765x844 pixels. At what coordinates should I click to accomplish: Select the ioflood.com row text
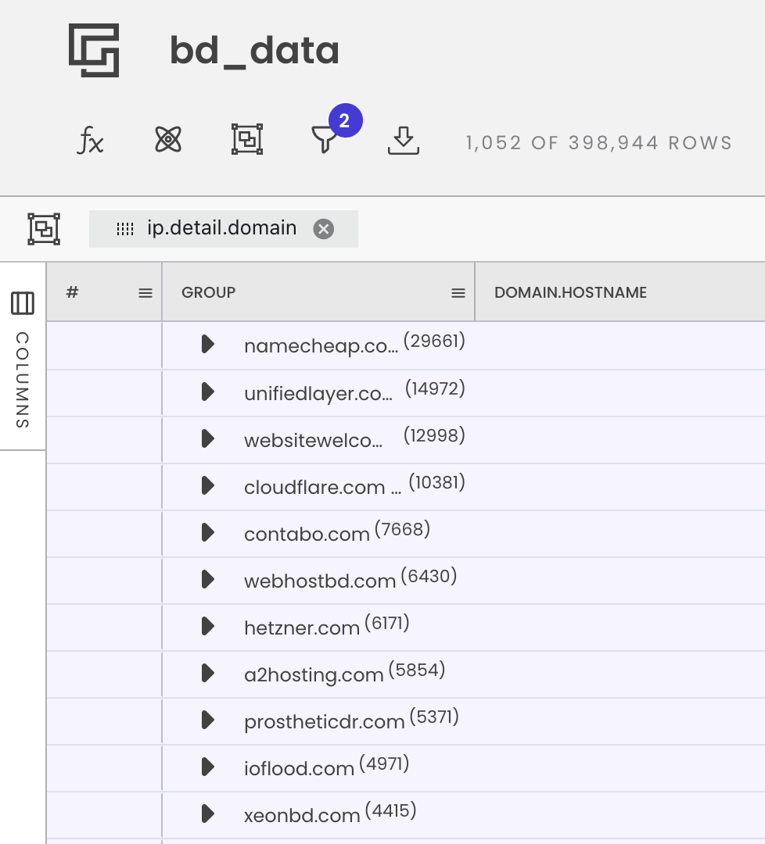tap(299, 768)
